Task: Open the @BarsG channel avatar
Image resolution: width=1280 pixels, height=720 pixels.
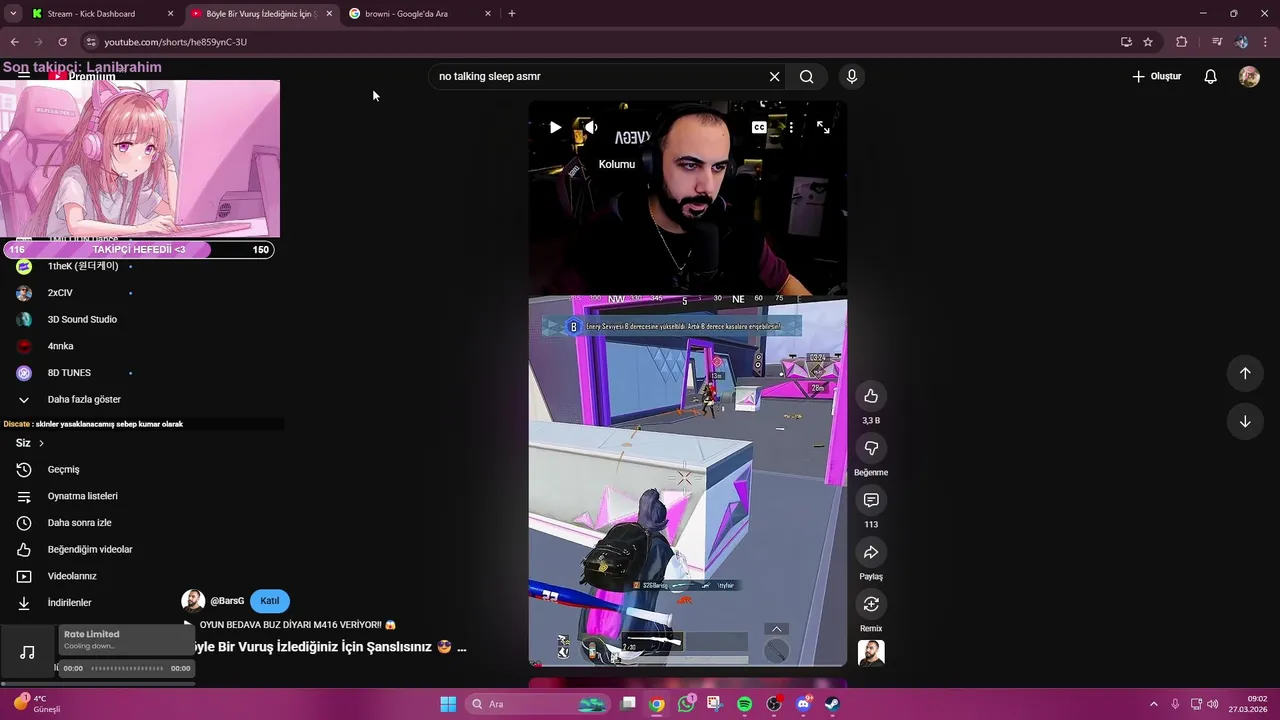Action: coord(193,601)
